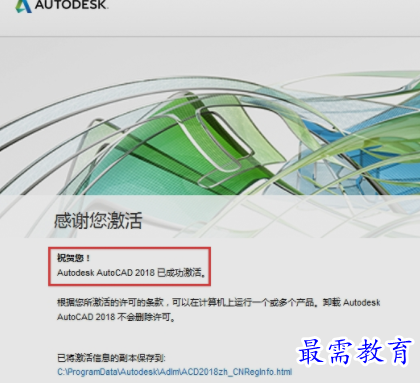Open the ACD2018zh_CNRegInfo.html file path link

175,372
